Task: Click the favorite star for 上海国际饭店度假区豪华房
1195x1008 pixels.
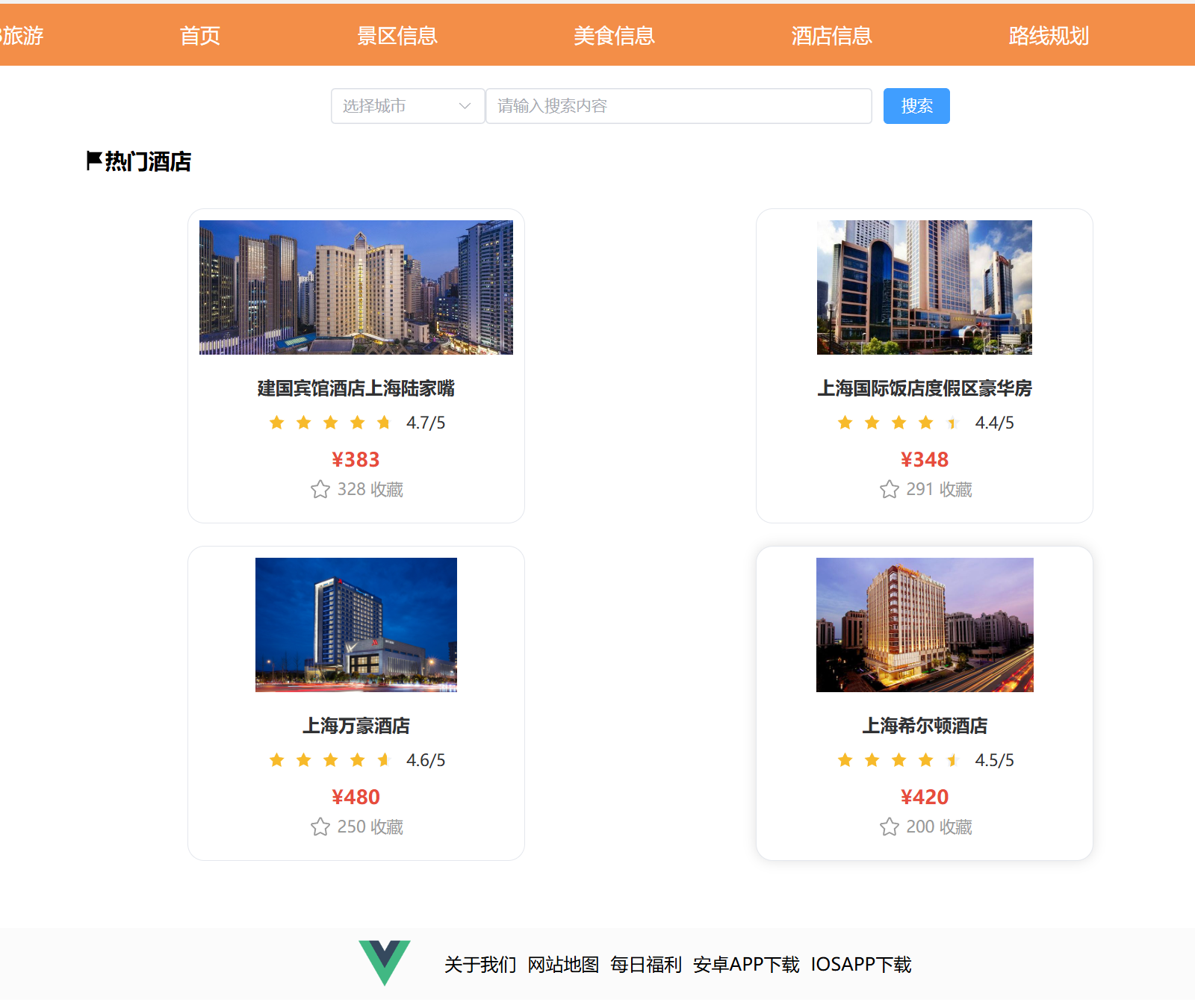Action: pyautogui.click(x=890, y=489)
